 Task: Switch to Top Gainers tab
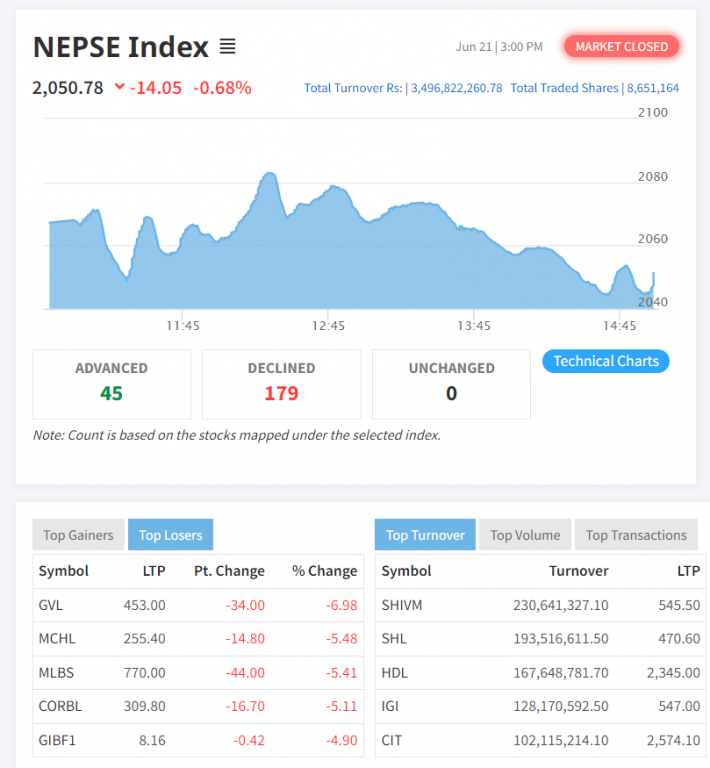tap(78, 535)
